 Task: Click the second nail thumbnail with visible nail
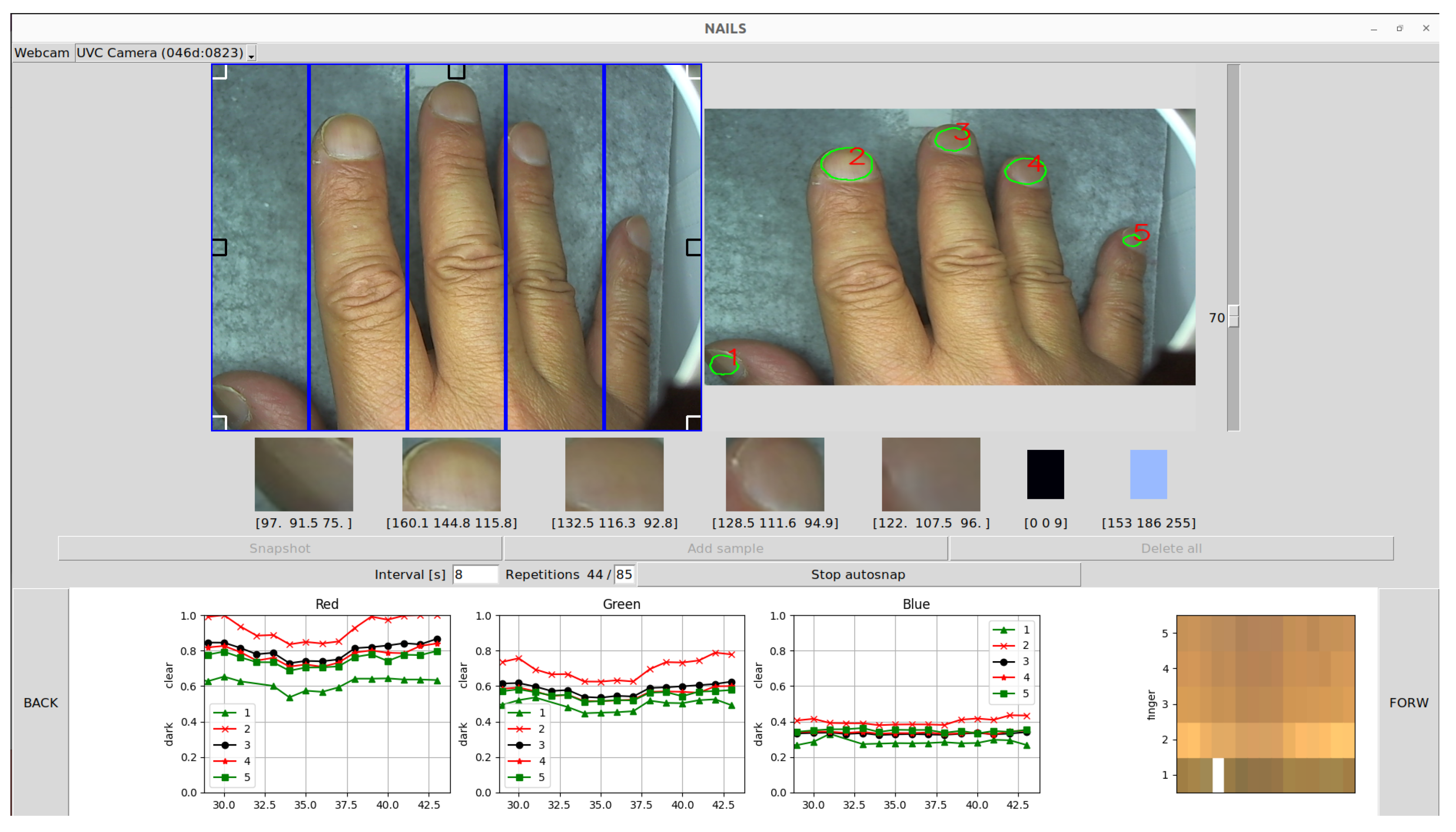coord(451,474)
